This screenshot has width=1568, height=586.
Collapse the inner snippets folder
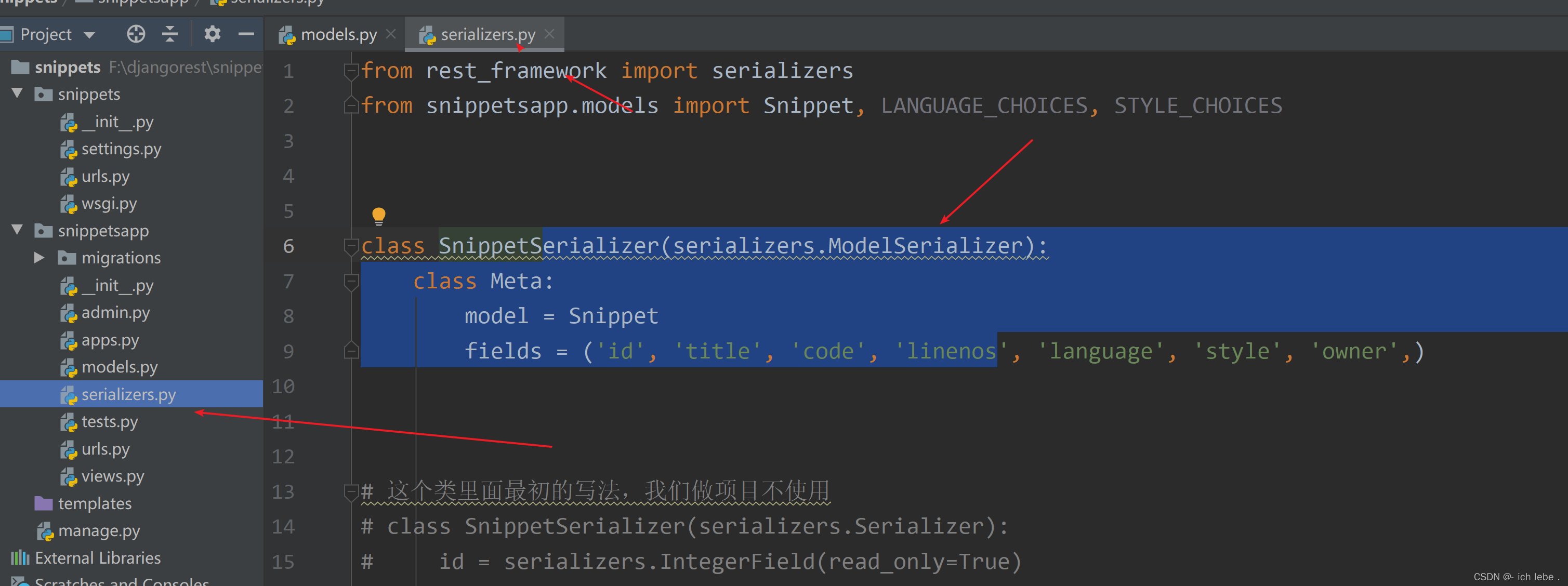click(x=18, y=94)
